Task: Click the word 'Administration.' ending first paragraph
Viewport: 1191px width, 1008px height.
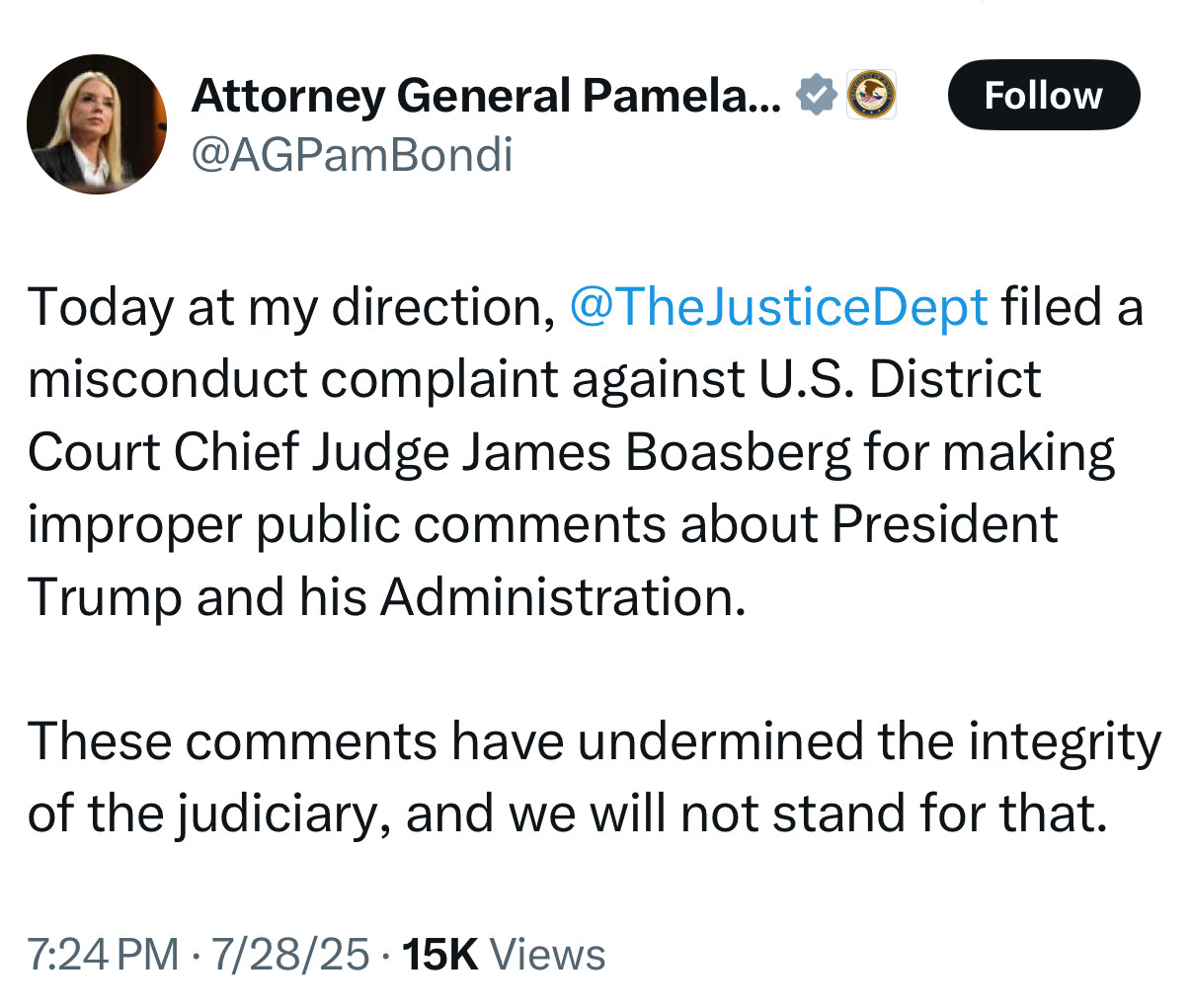Action: 563,597
